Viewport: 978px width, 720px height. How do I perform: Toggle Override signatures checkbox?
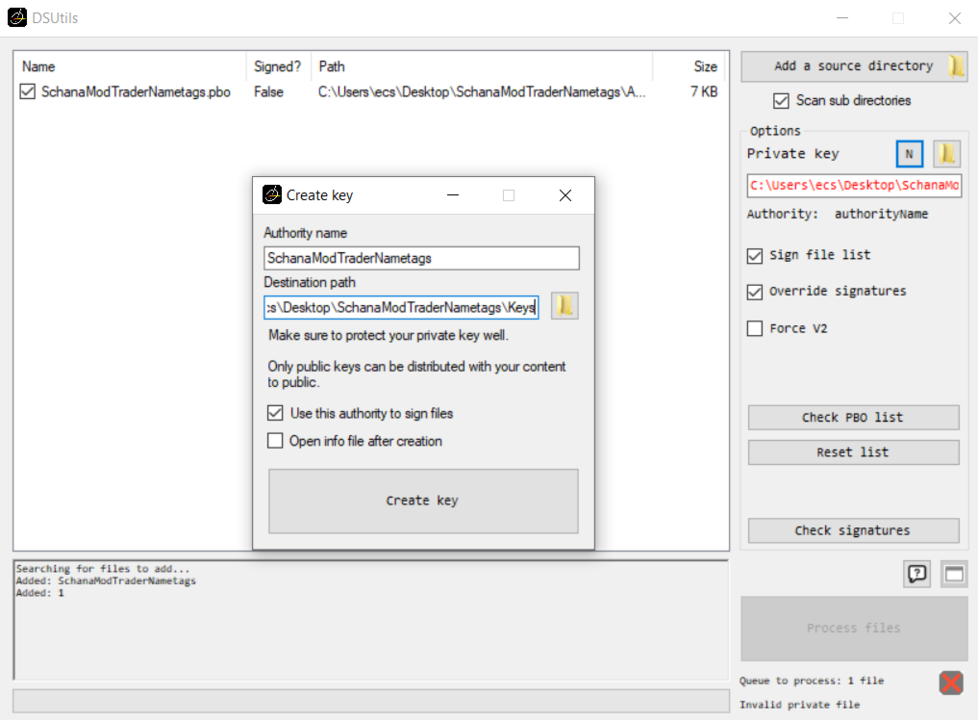pos(755,291)
